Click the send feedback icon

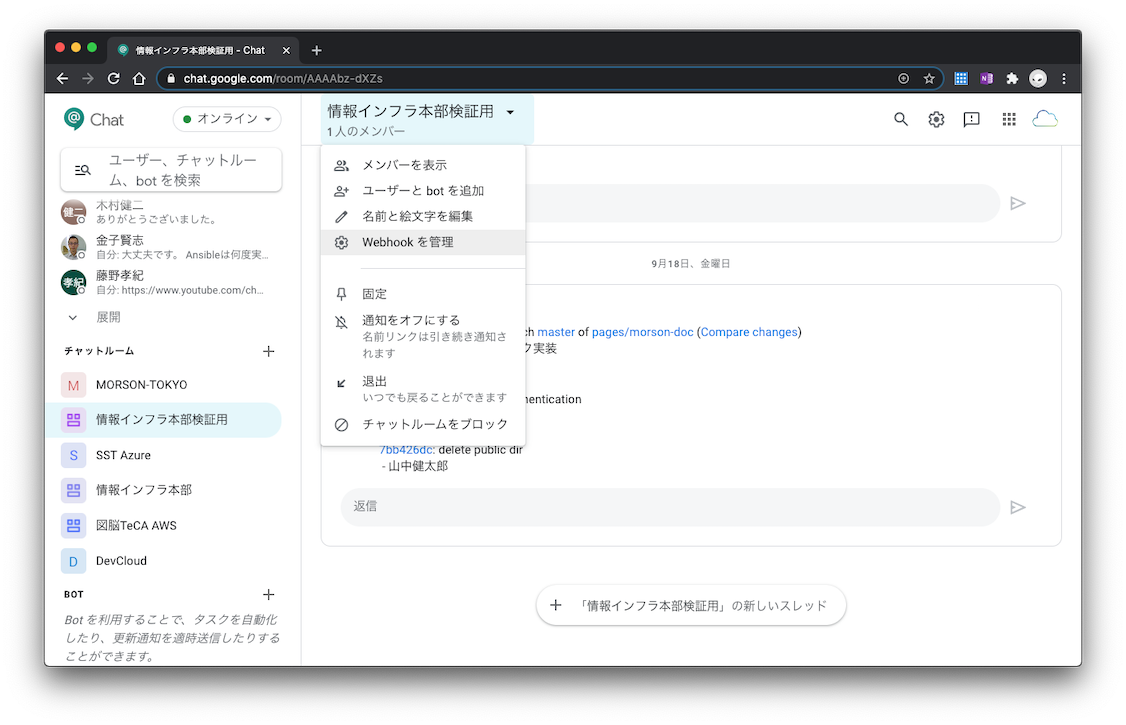pyautogui.click(x=971, y=120)
